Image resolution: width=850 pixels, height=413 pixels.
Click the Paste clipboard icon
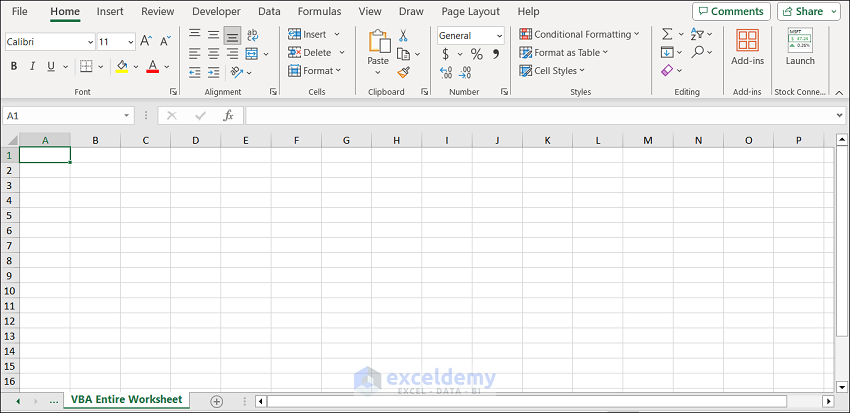pos(379,42)
